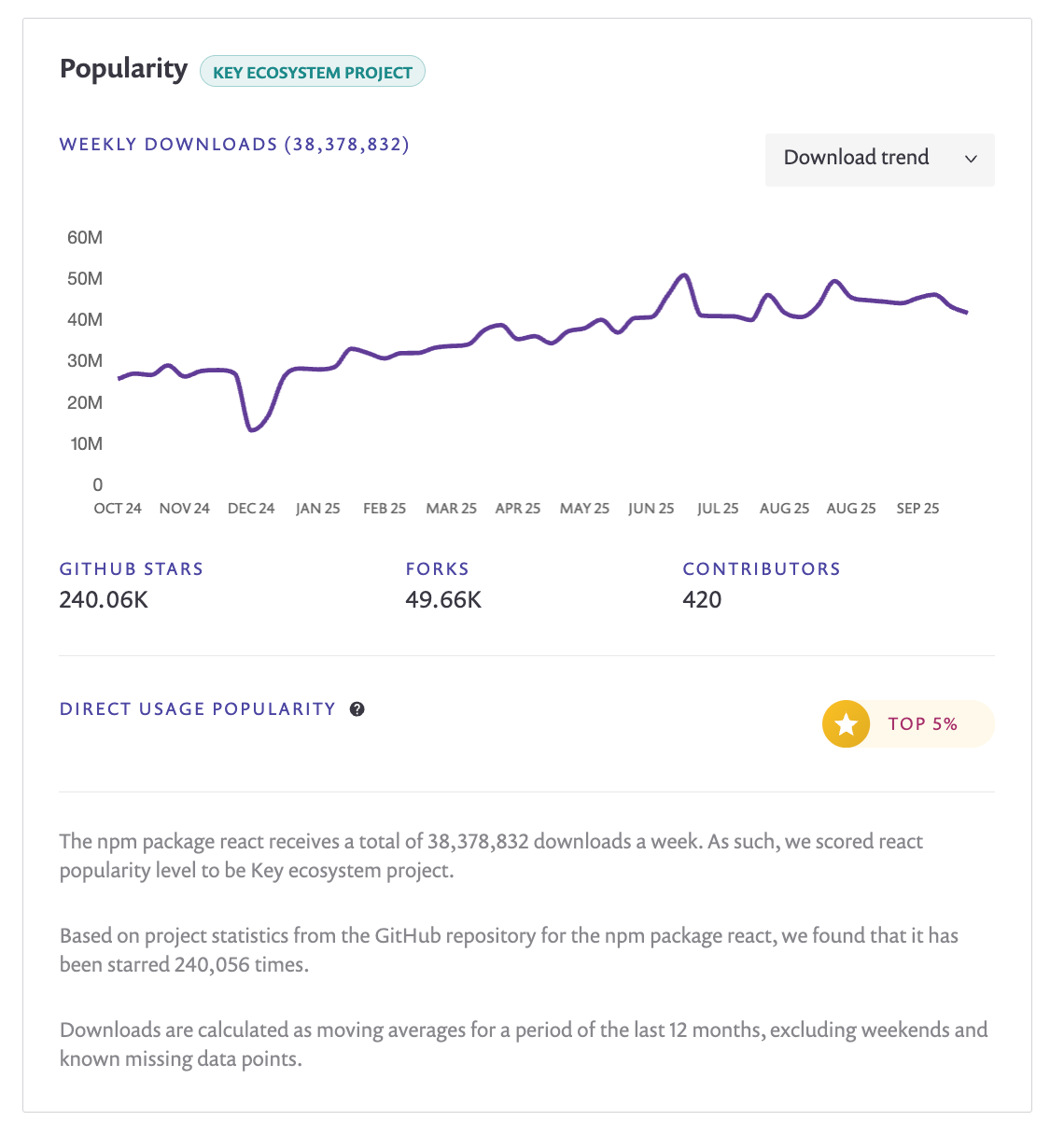Click the Weekly Downloads heading
Viewport: 1064px width, 1135px height.
tap(234, 145)
